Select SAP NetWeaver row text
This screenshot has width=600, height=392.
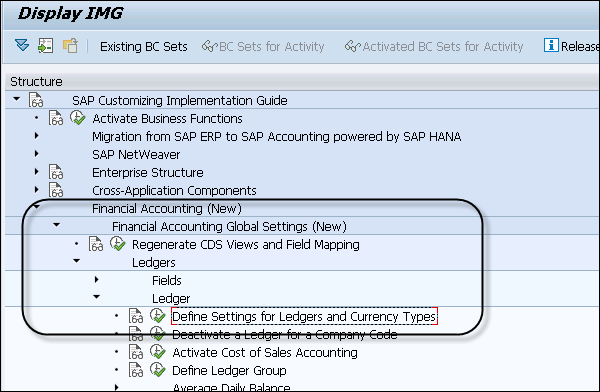[136, 155]
